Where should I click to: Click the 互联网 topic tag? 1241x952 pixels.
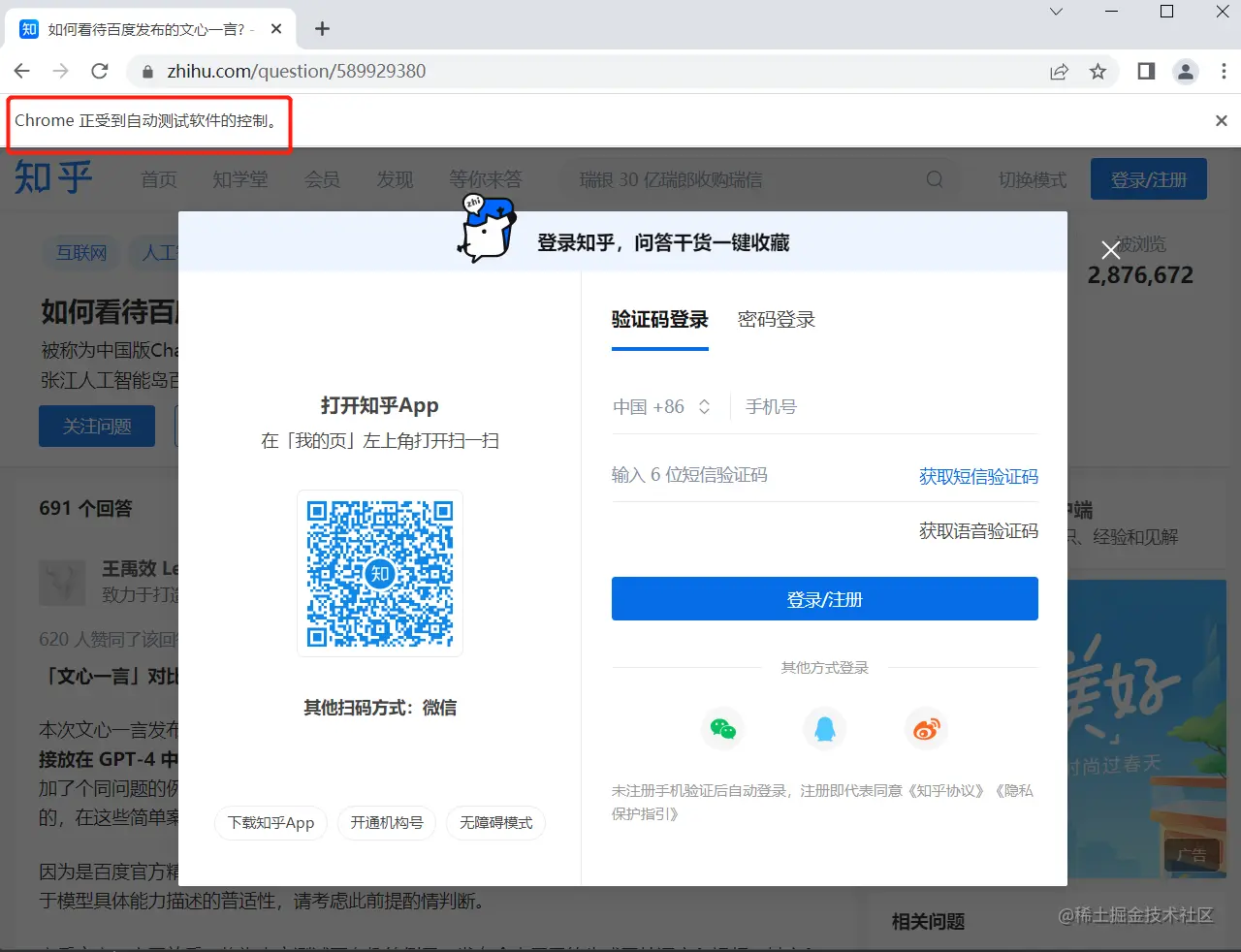point(80,253)
